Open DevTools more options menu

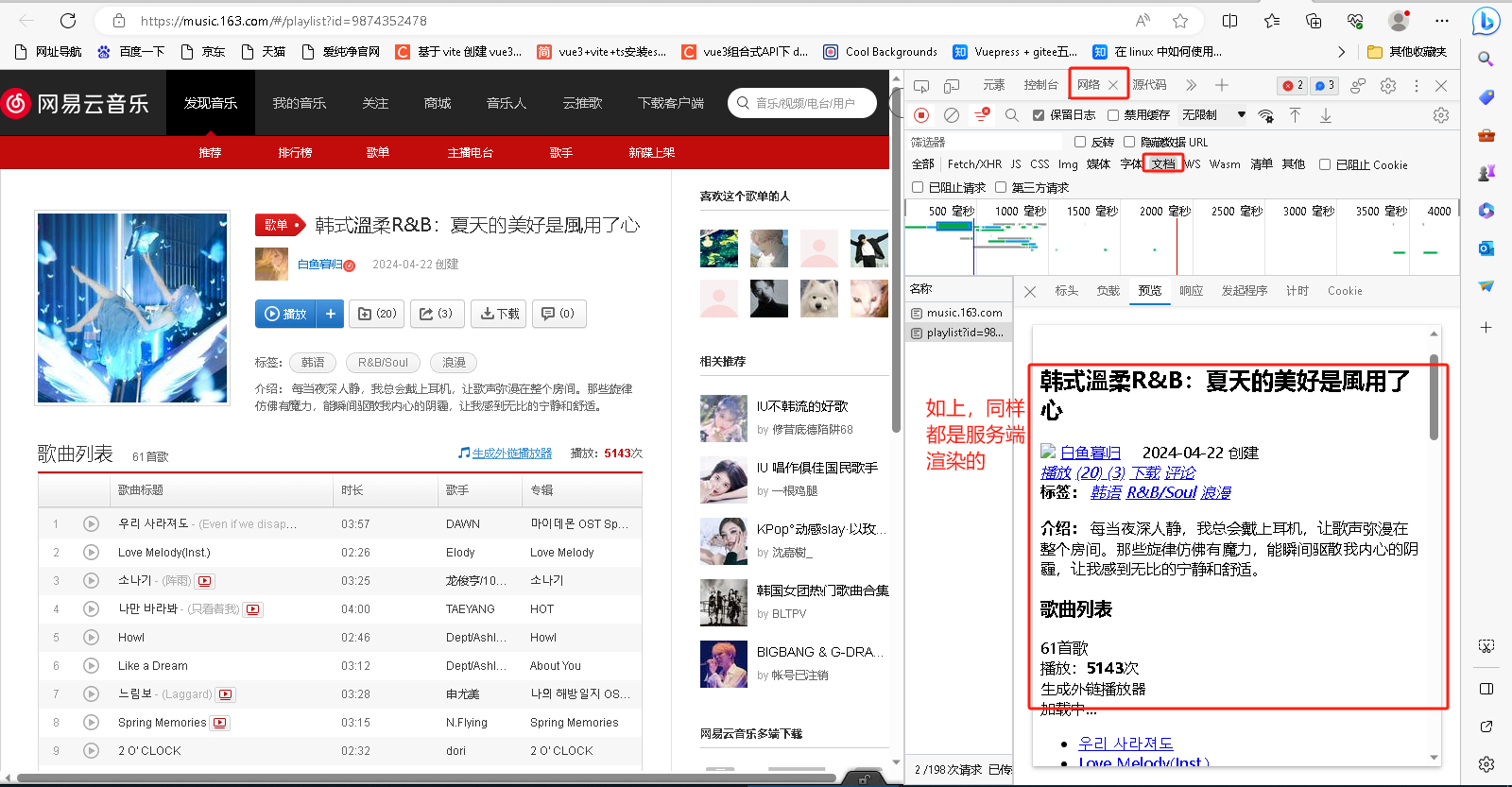[1416, 86]
